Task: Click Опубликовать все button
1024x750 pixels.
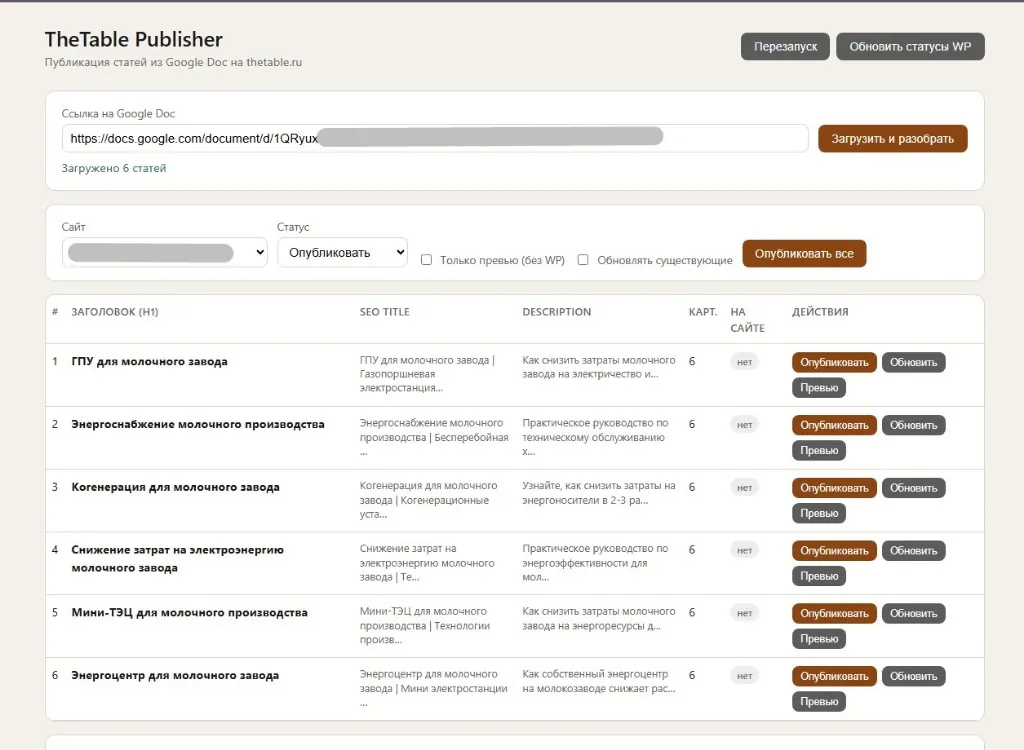Action: [804, 253]
